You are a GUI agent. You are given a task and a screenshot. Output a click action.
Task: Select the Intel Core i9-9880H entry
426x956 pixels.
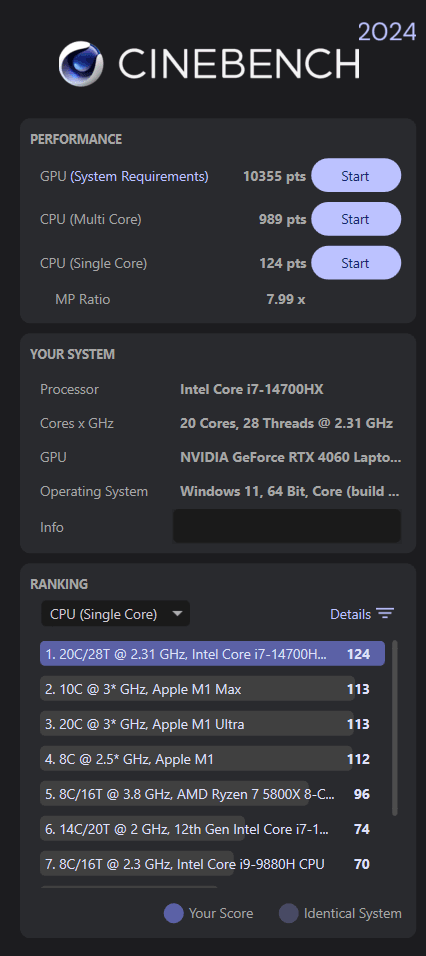tap(207, 864)
